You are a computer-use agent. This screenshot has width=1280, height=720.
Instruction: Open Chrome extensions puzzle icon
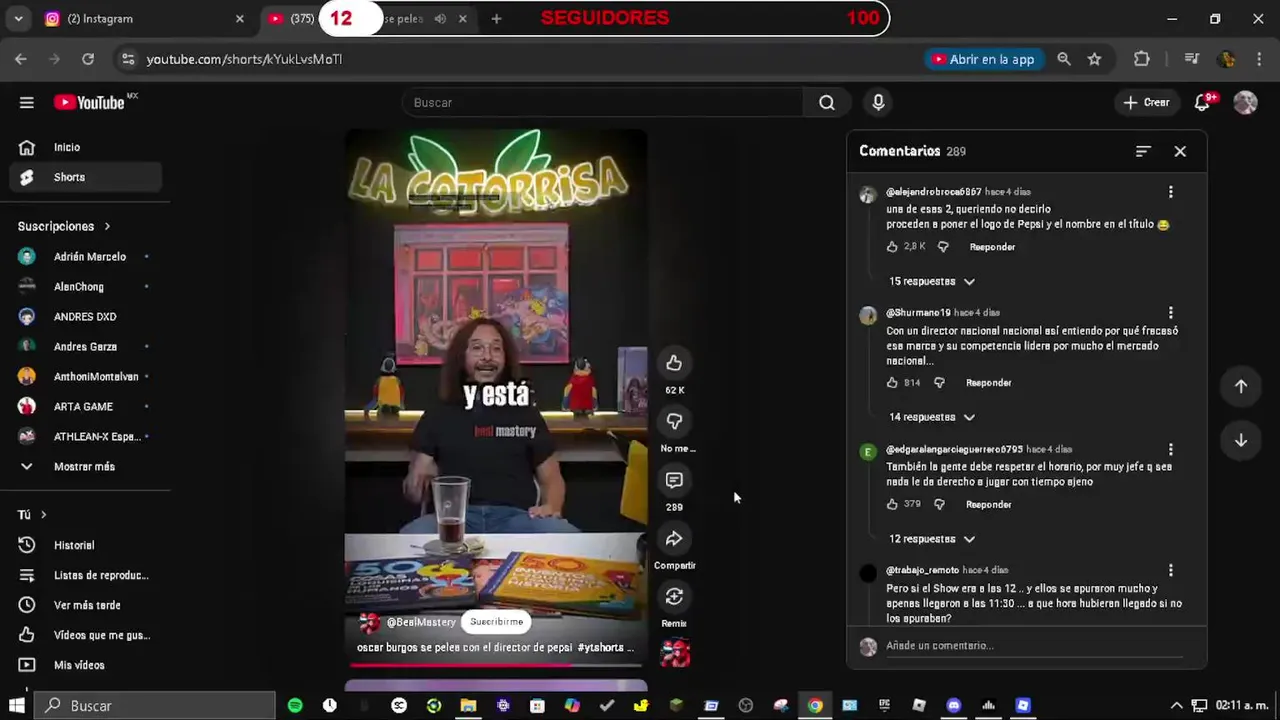(x=1142, y=59)
